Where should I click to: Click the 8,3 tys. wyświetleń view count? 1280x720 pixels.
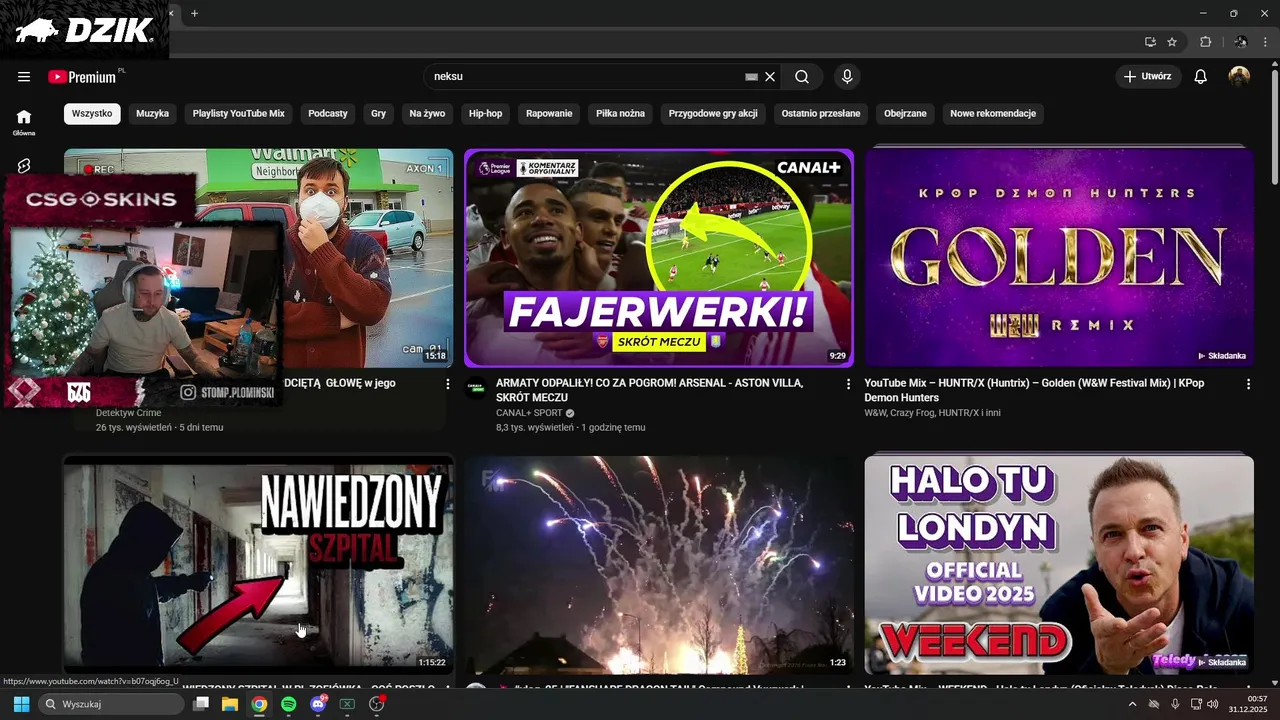[x=535, y=428]
